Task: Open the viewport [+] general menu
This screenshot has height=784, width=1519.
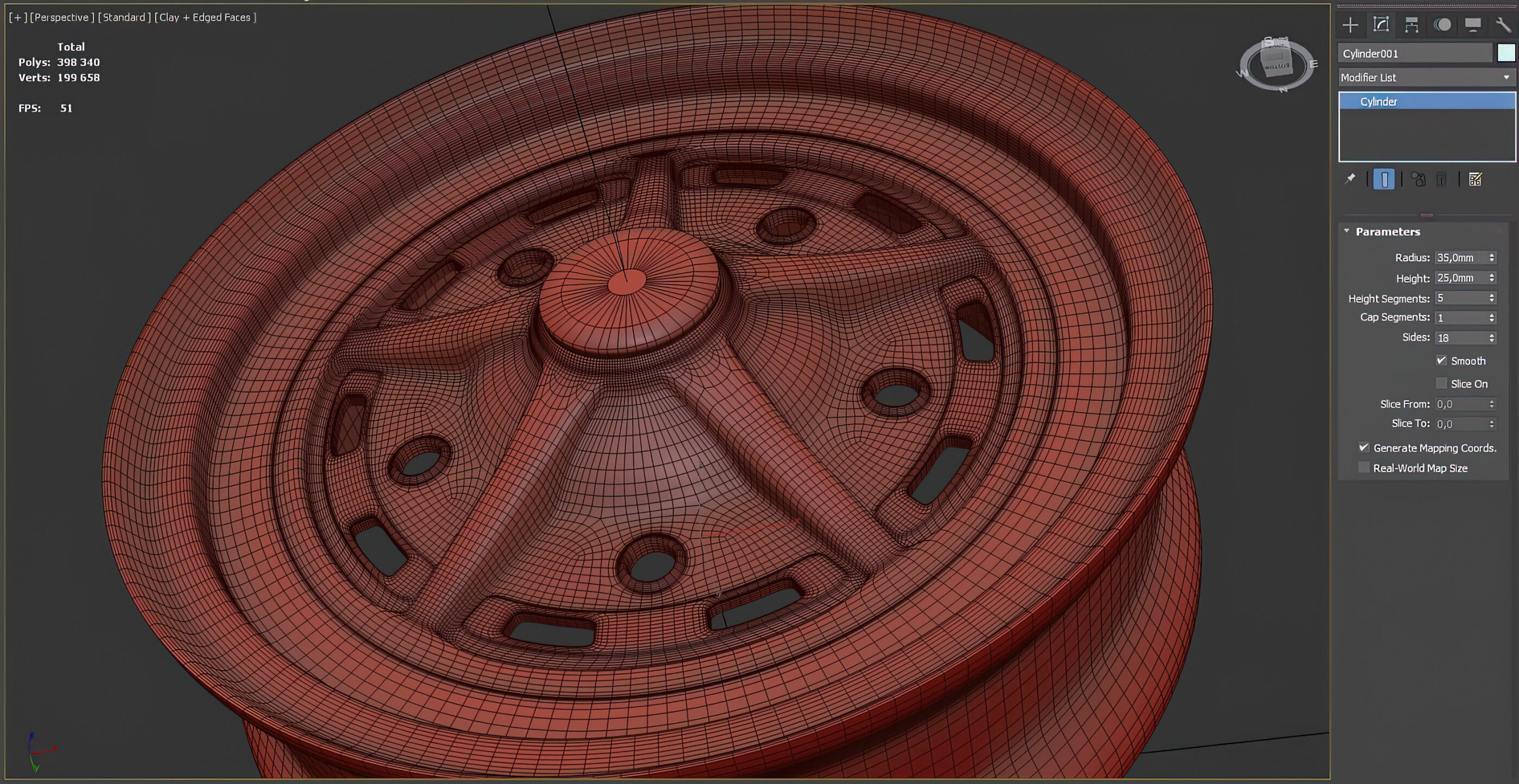Action: point(17,17)
